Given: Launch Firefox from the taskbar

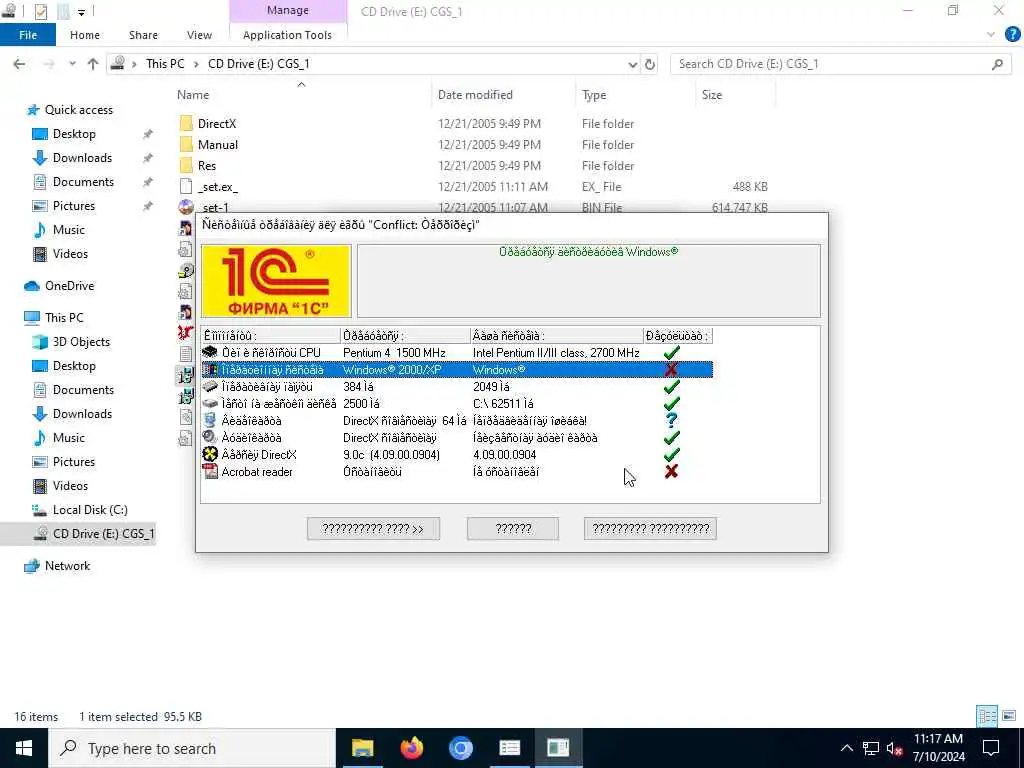Looking at the screenshot, I should point(411,748).
